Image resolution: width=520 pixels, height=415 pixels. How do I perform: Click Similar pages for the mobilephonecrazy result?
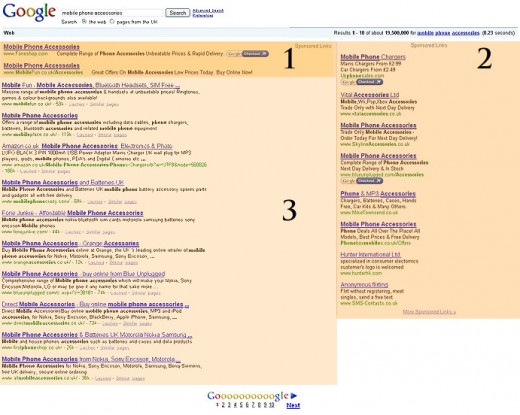[122, 202]
